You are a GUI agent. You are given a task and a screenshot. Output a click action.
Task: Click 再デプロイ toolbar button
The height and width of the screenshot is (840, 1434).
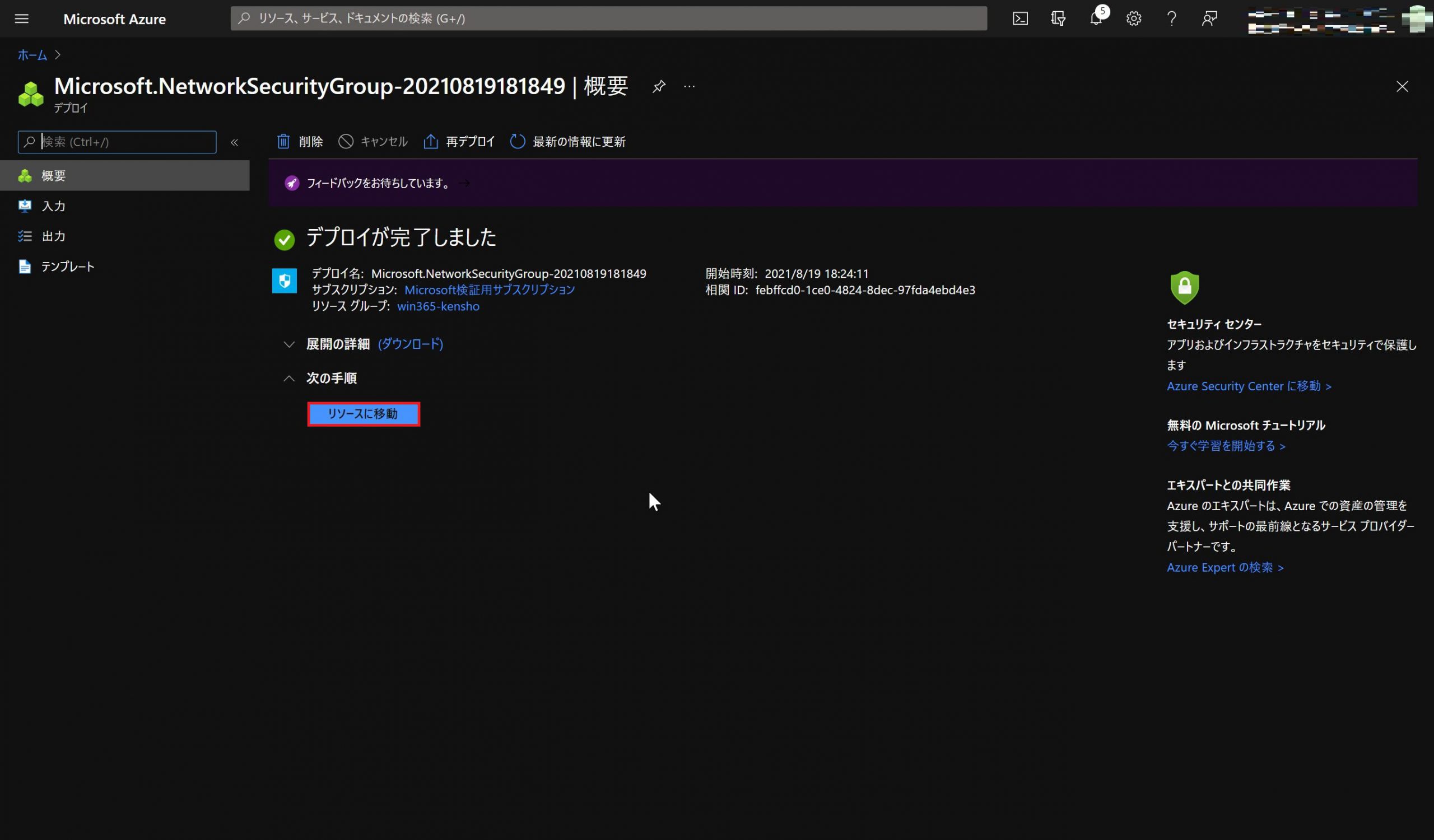[x=459, y=142]
